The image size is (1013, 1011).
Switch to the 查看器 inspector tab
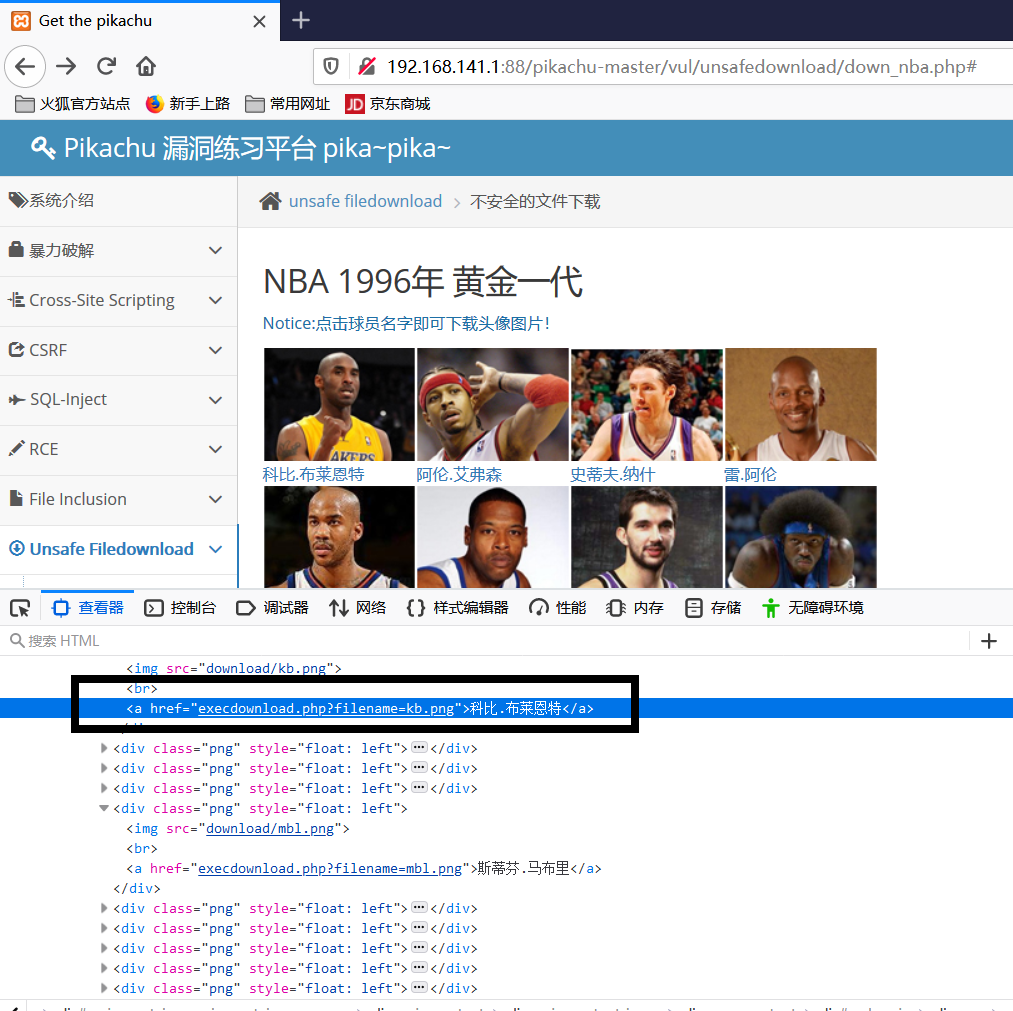coord(88,608)
